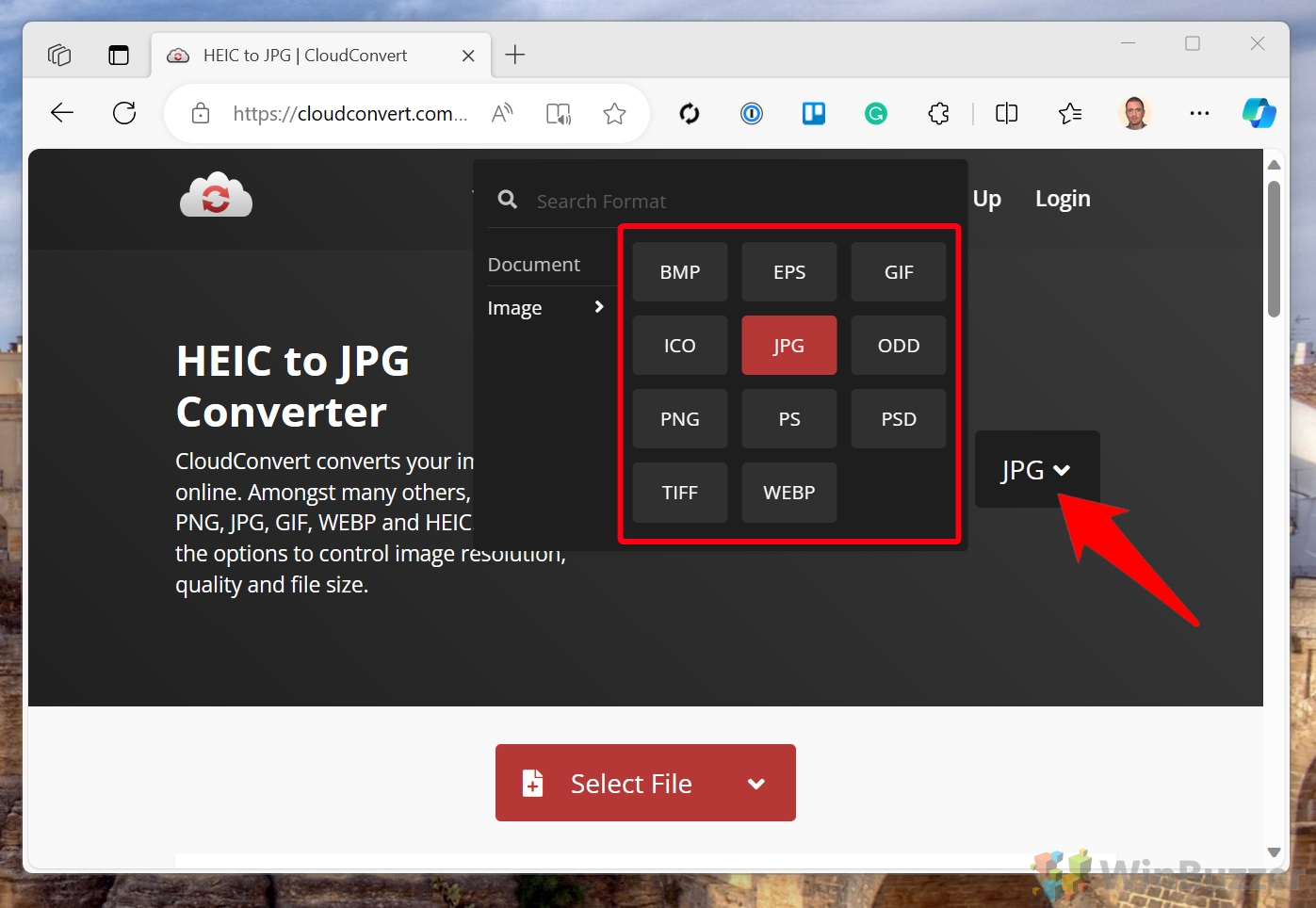1316x908 pixels.
Task: Select the PNG format
Action: click(x=680, y=419)
